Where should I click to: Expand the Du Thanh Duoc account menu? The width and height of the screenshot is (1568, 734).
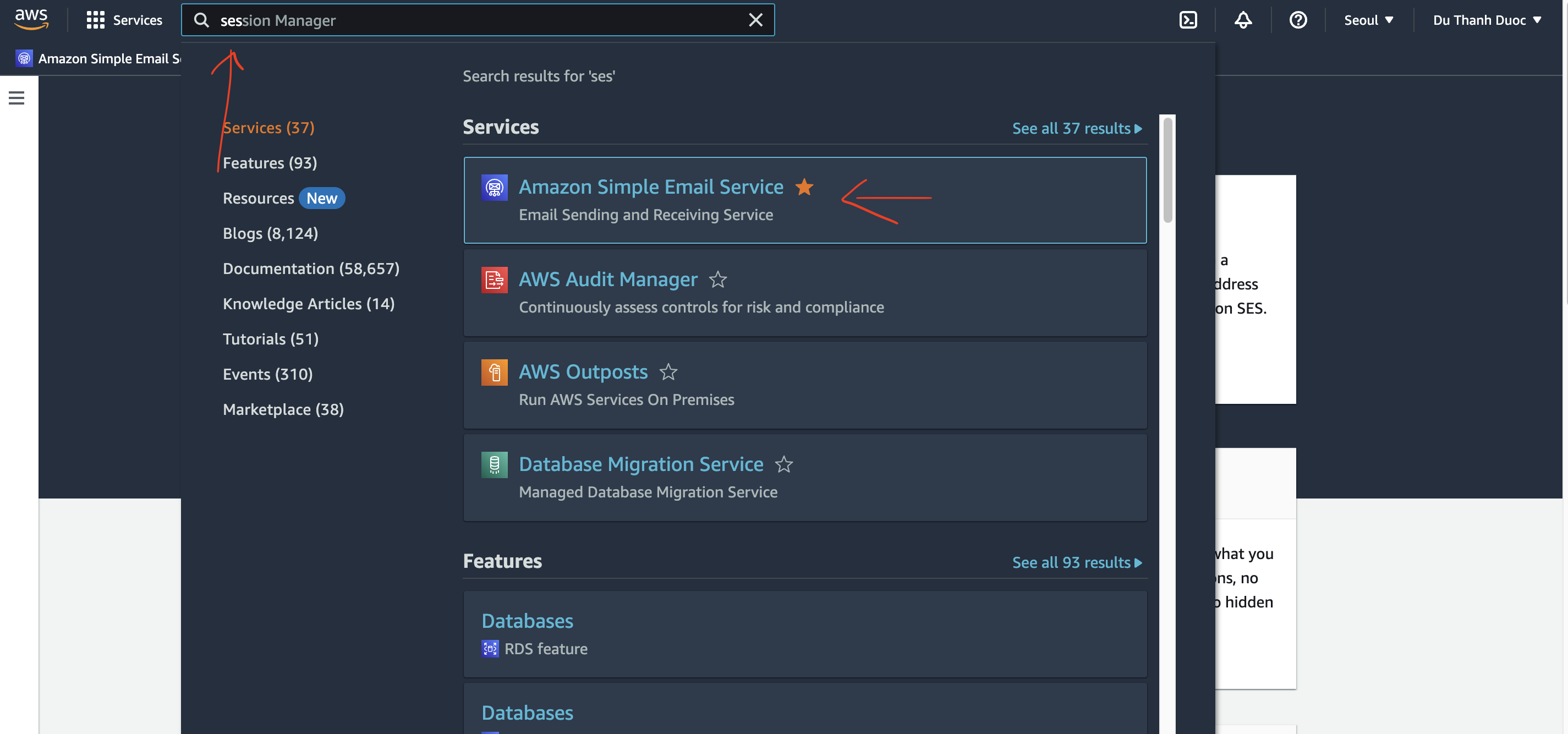pyautogui.click(x=1487, y=20)
